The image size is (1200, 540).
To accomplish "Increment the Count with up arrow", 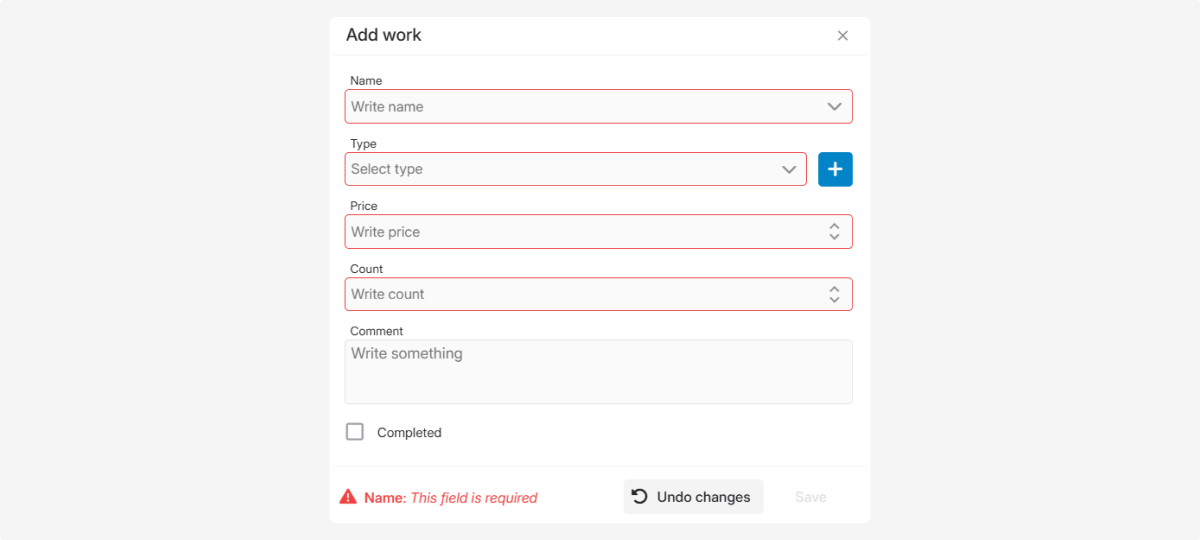I will 834,289.
